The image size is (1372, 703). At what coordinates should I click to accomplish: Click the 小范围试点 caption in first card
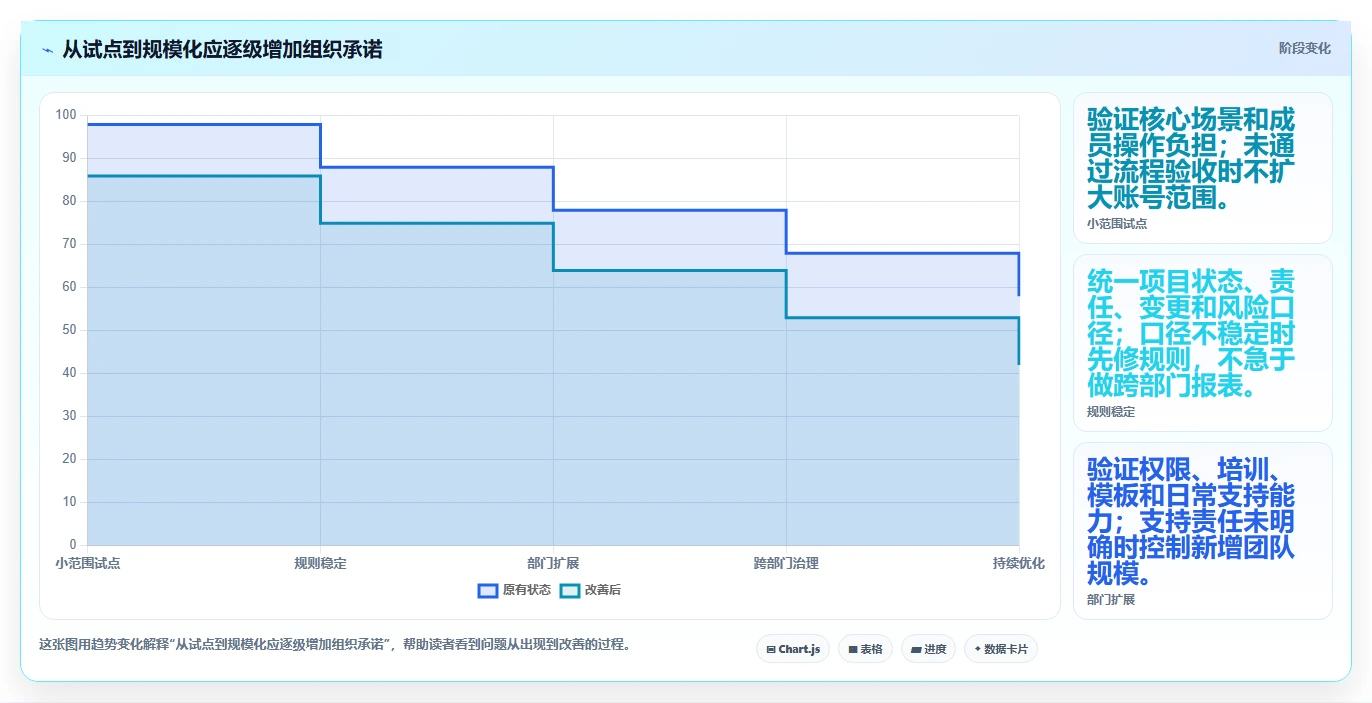pos(1117,224)
